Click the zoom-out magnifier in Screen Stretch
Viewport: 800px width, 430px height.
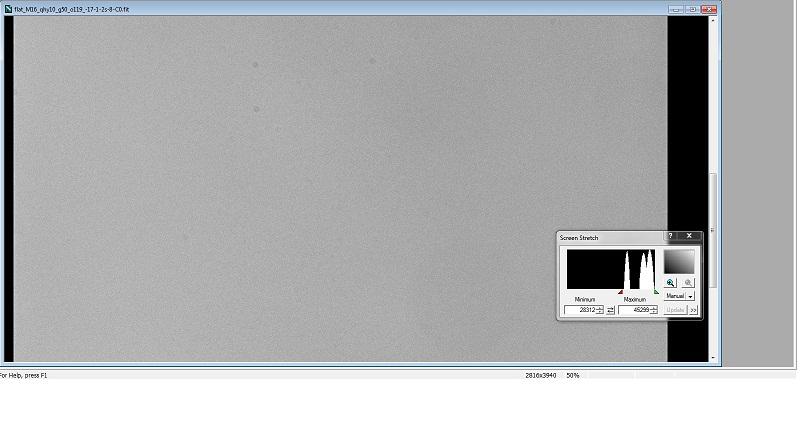coord(688,283)
